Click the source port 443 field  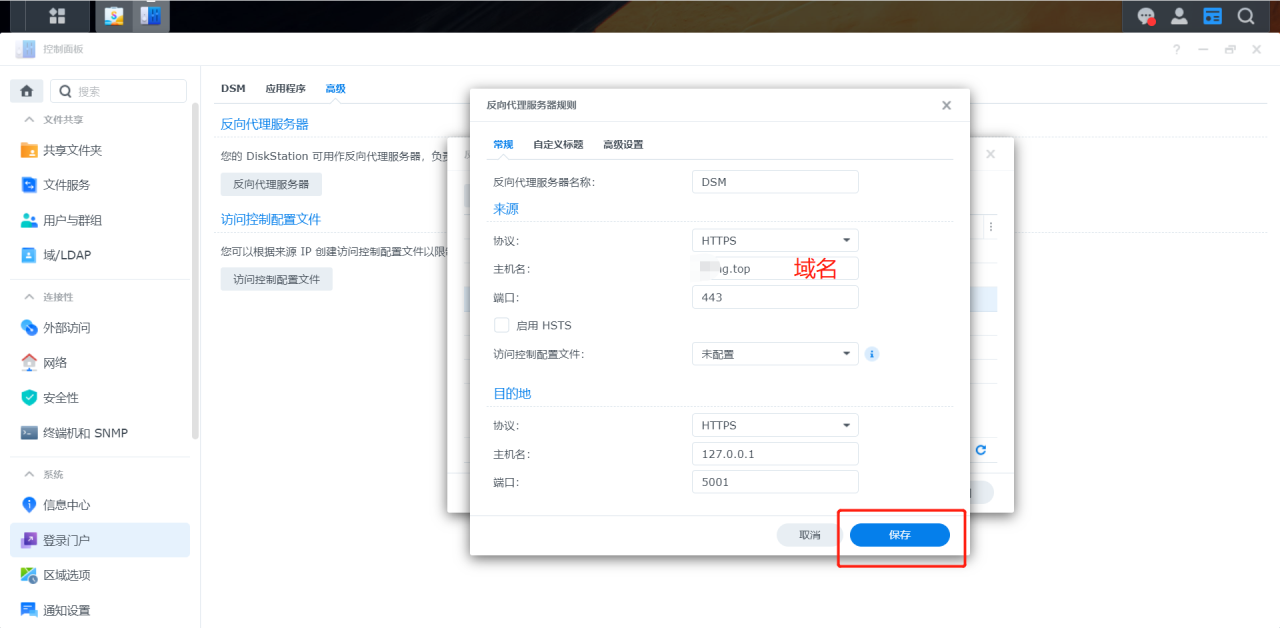pyautogui.click(x=775, y=297)
